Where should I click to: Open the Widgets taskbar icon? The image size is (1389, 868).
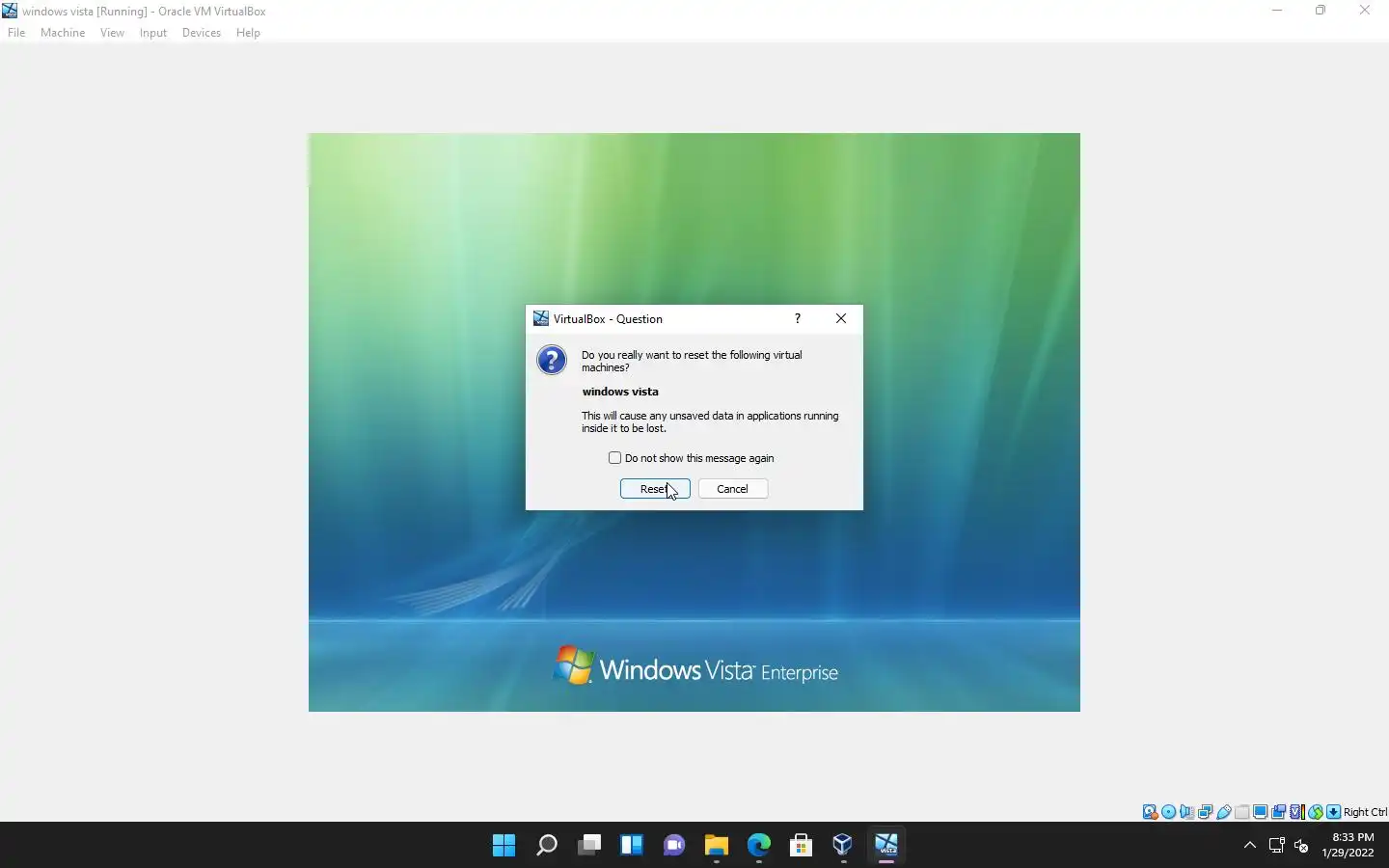click(x=631, y=846)
